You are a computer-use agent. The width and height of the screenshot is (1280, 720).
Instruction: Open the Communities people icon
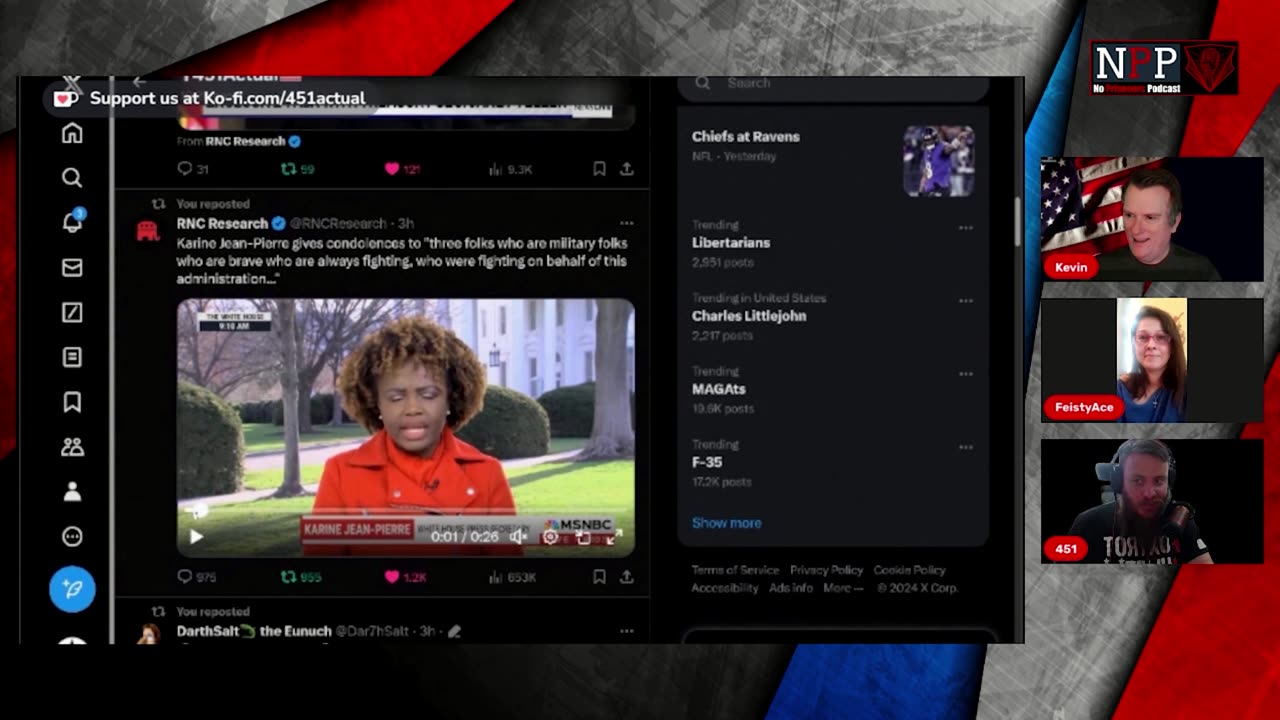(72, 447)
